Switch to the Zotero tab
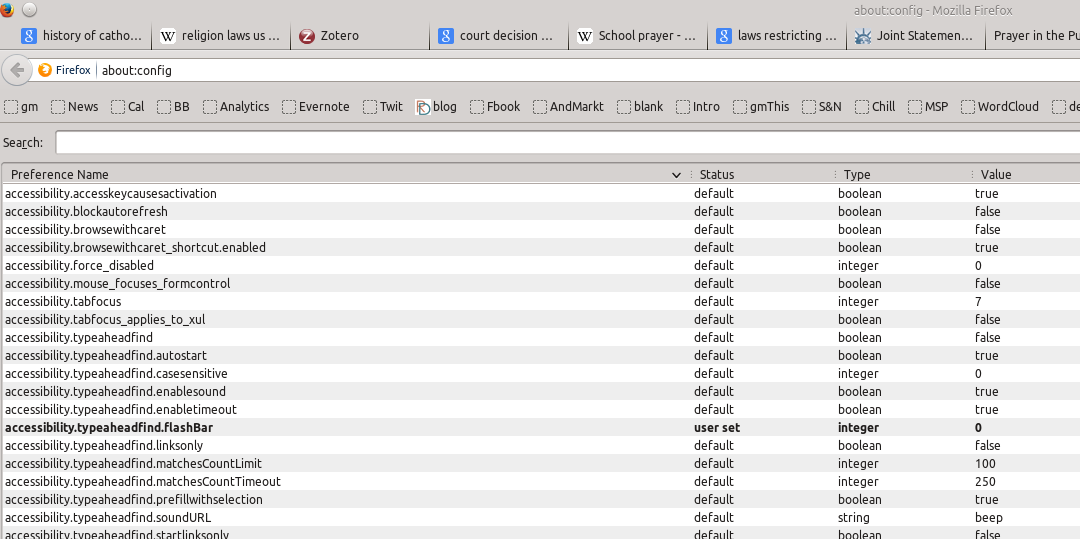 361,36
